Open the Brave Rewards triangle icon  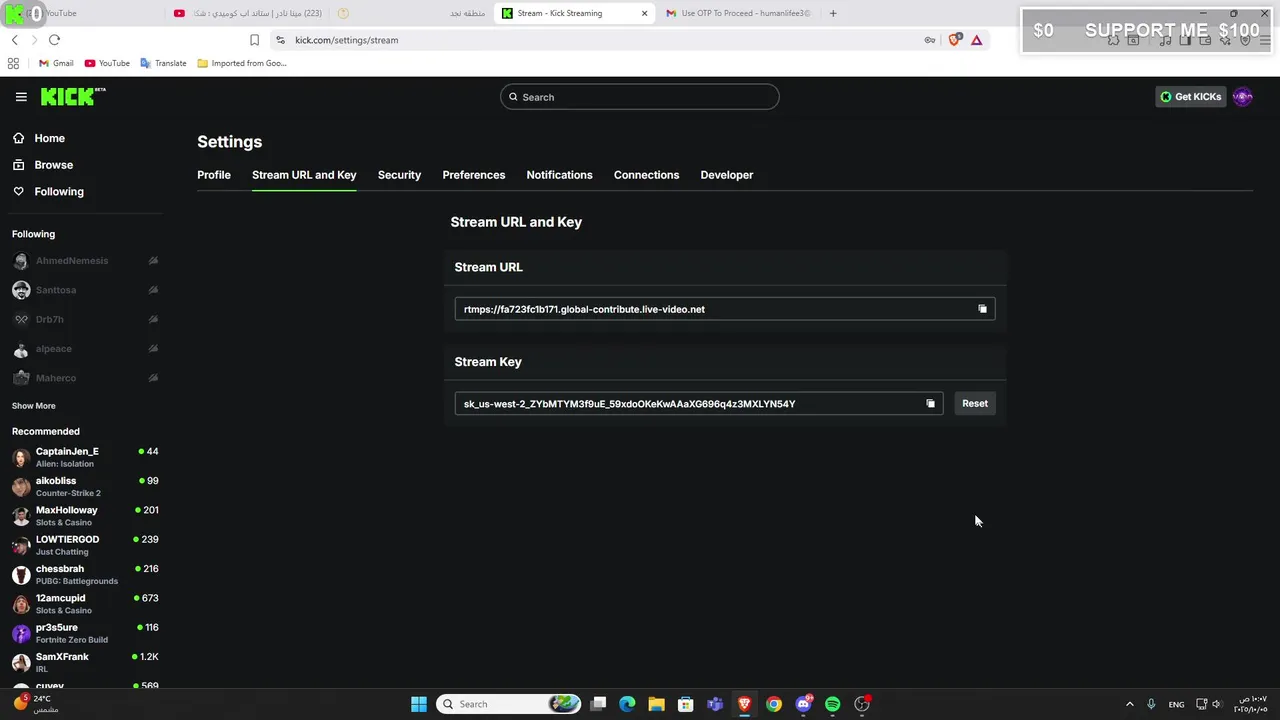[x=977, y=40]
